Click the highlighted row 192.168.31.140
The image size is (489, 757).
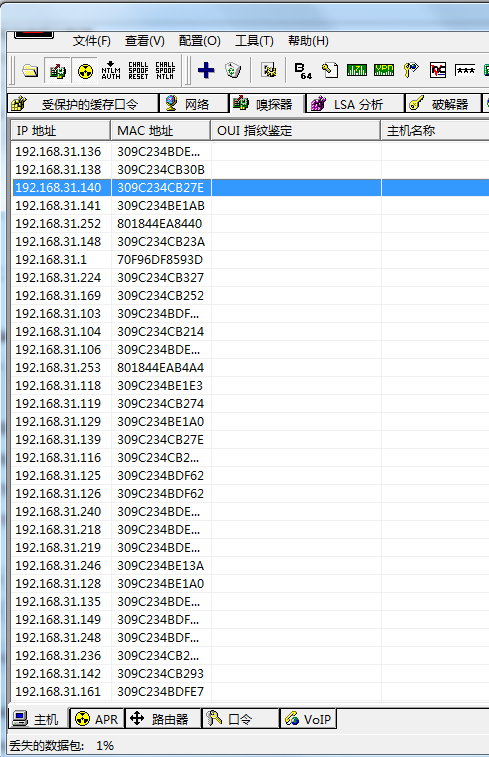click(x=250, y=187)
